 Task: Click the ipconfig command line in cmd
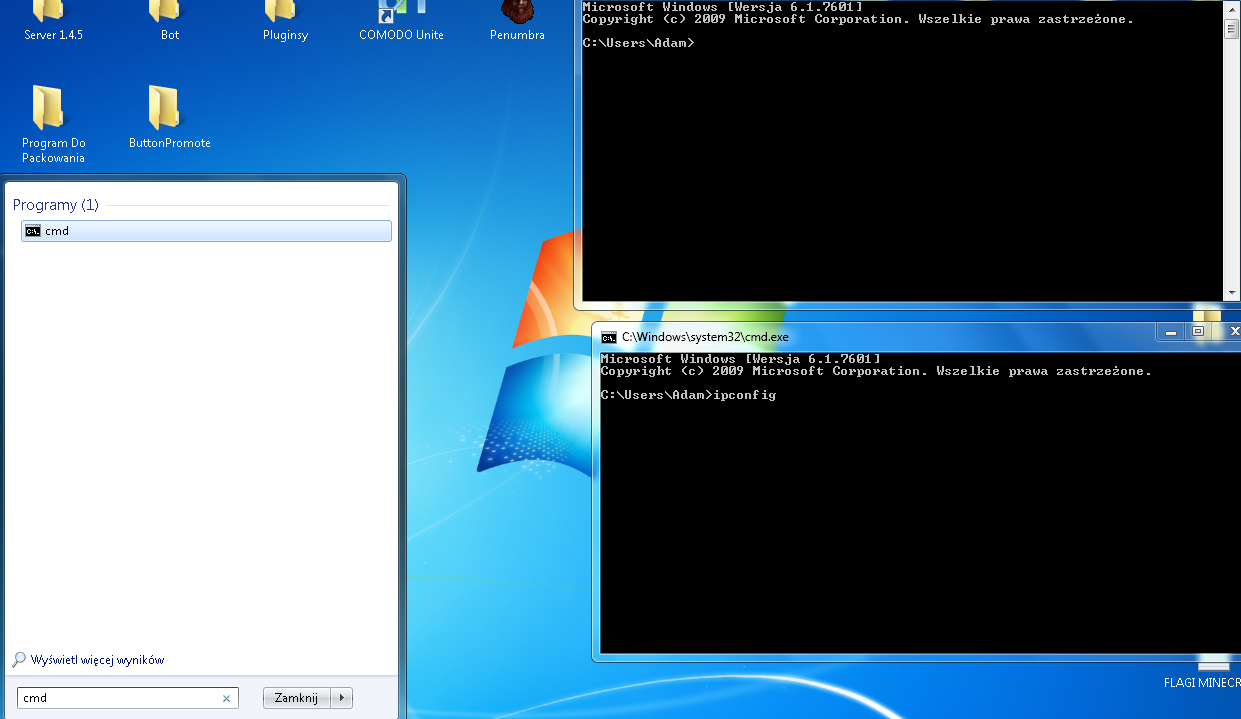[688, 395]
